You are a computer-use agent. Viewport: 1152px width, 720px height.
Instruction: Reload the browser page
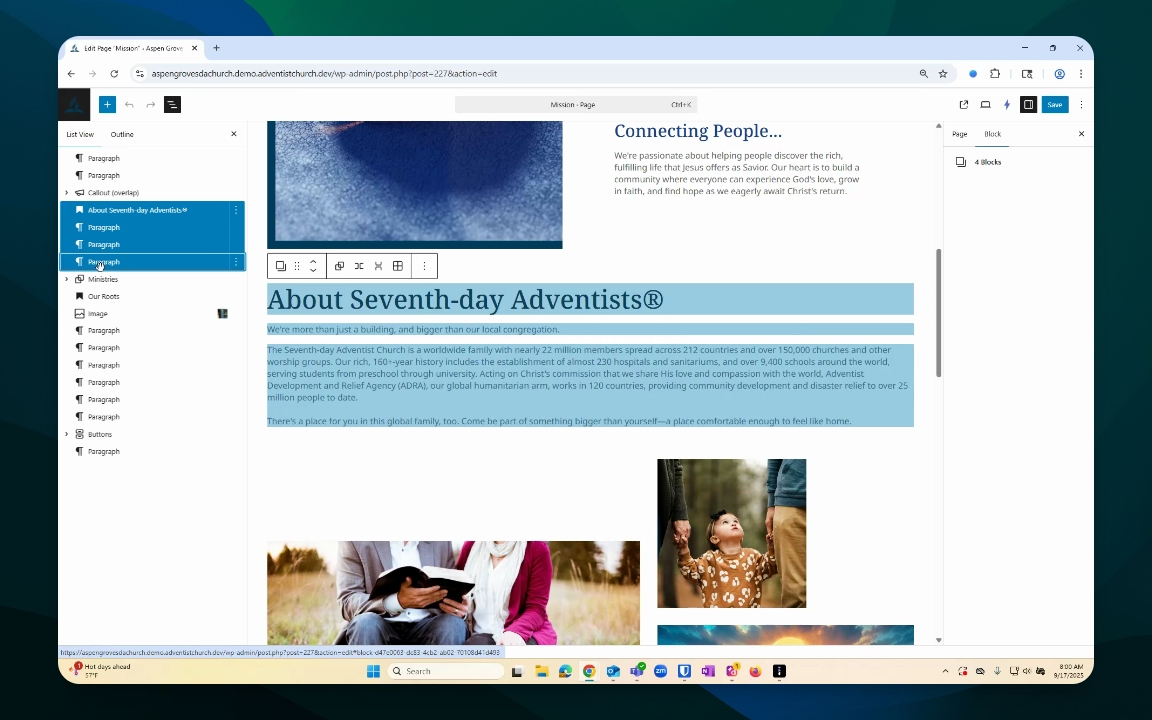pyautogui.click(x=114, y=73)
